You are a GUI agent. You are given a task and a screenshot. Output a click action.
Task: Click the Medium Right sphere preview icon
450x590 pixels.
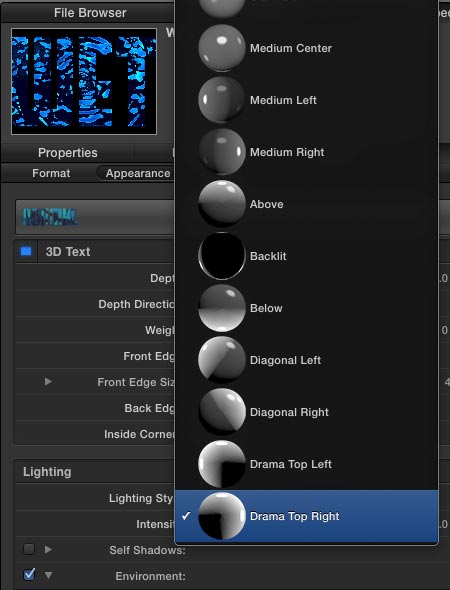(x=222, y=152)
